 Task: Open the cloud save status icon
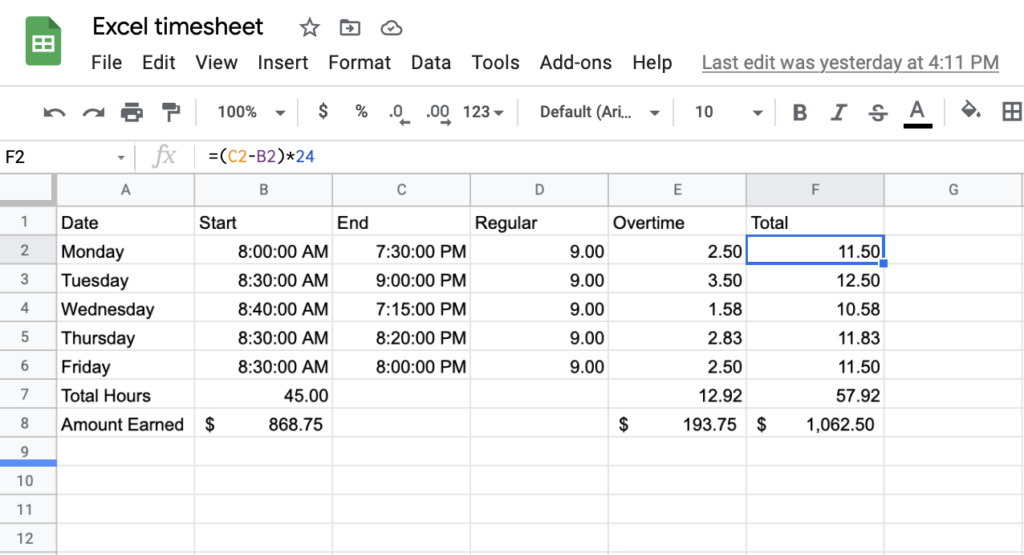(392, 27)
